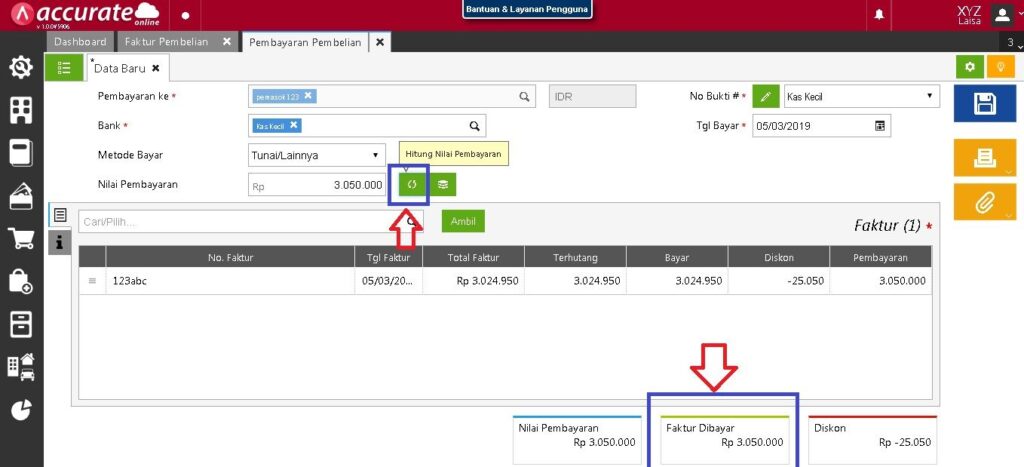
Task: Remove the pemasok 123 tag
Action: [309, 96]
